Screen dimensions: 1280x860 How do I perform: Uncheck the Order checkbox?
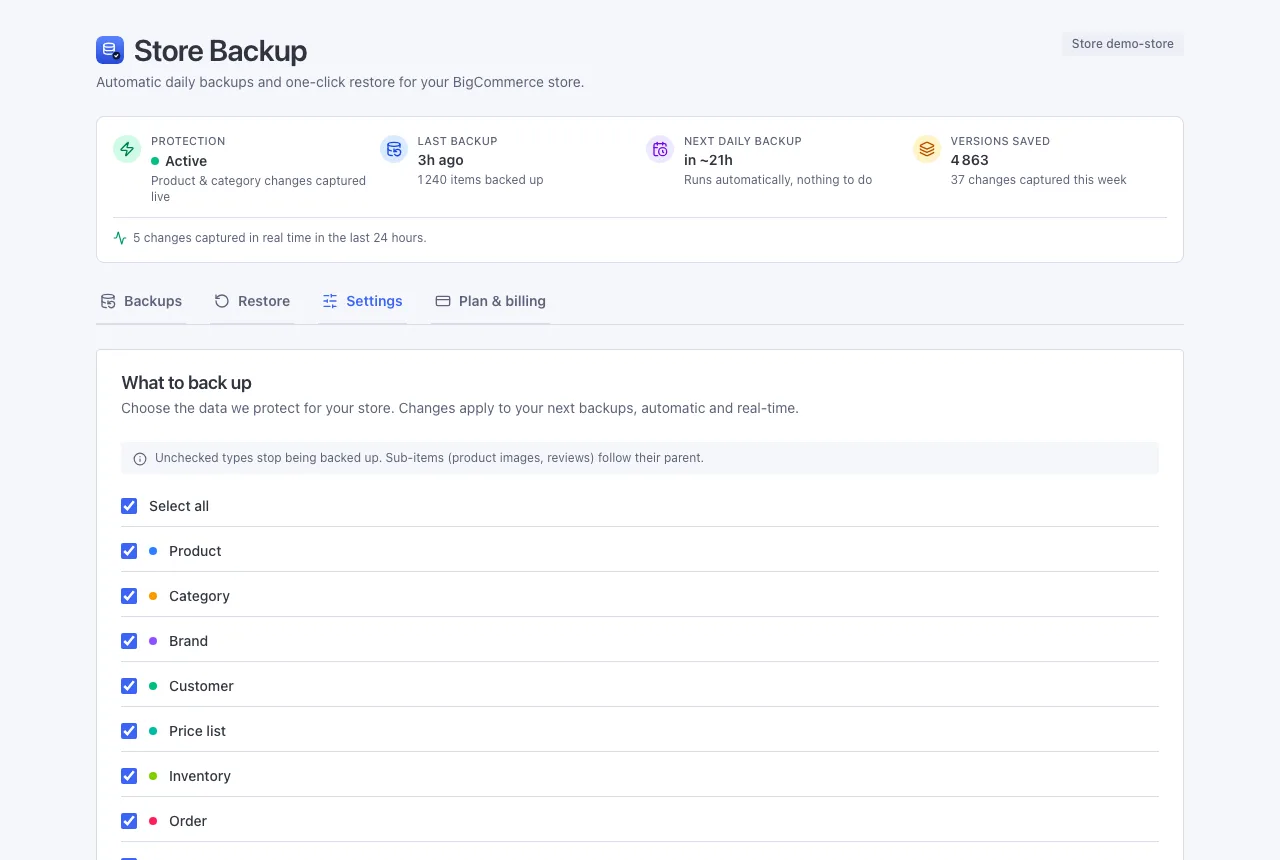coord(129,821)
